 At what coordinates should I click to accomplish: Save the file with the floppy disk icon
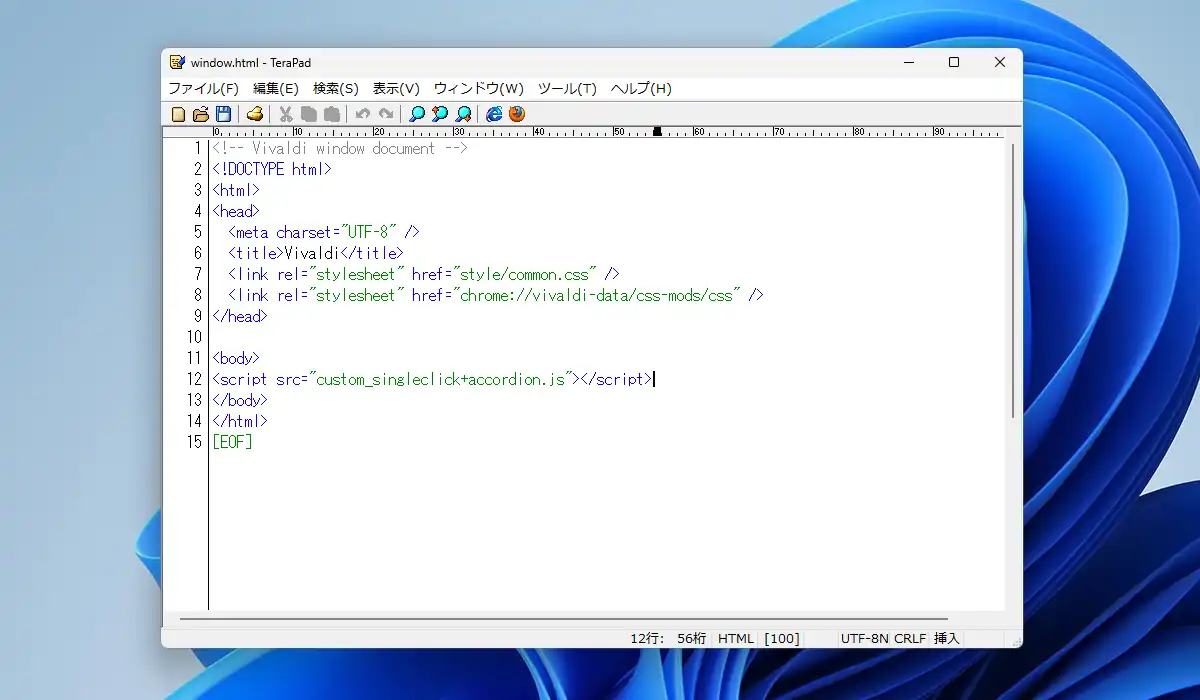click(x=223, y=114)
